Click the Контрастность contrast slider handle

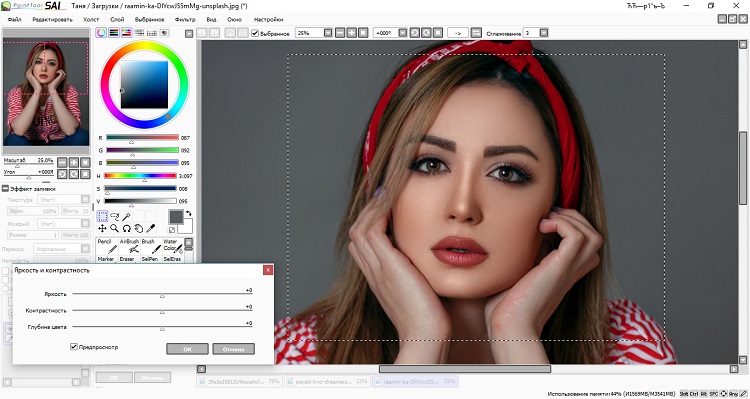(x=162, y=312)
